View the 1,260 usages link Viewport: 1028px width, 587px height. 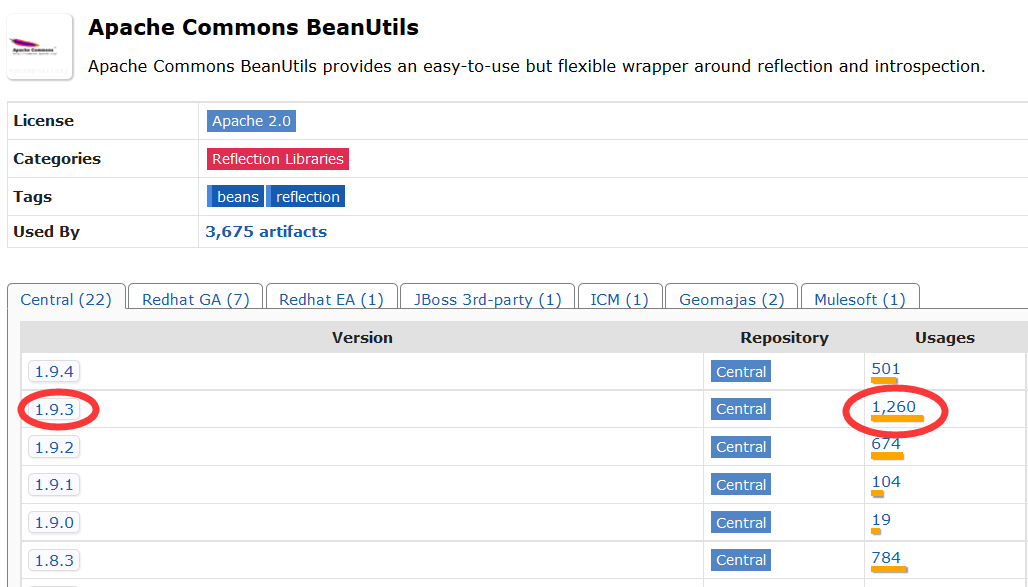point(893,407)
